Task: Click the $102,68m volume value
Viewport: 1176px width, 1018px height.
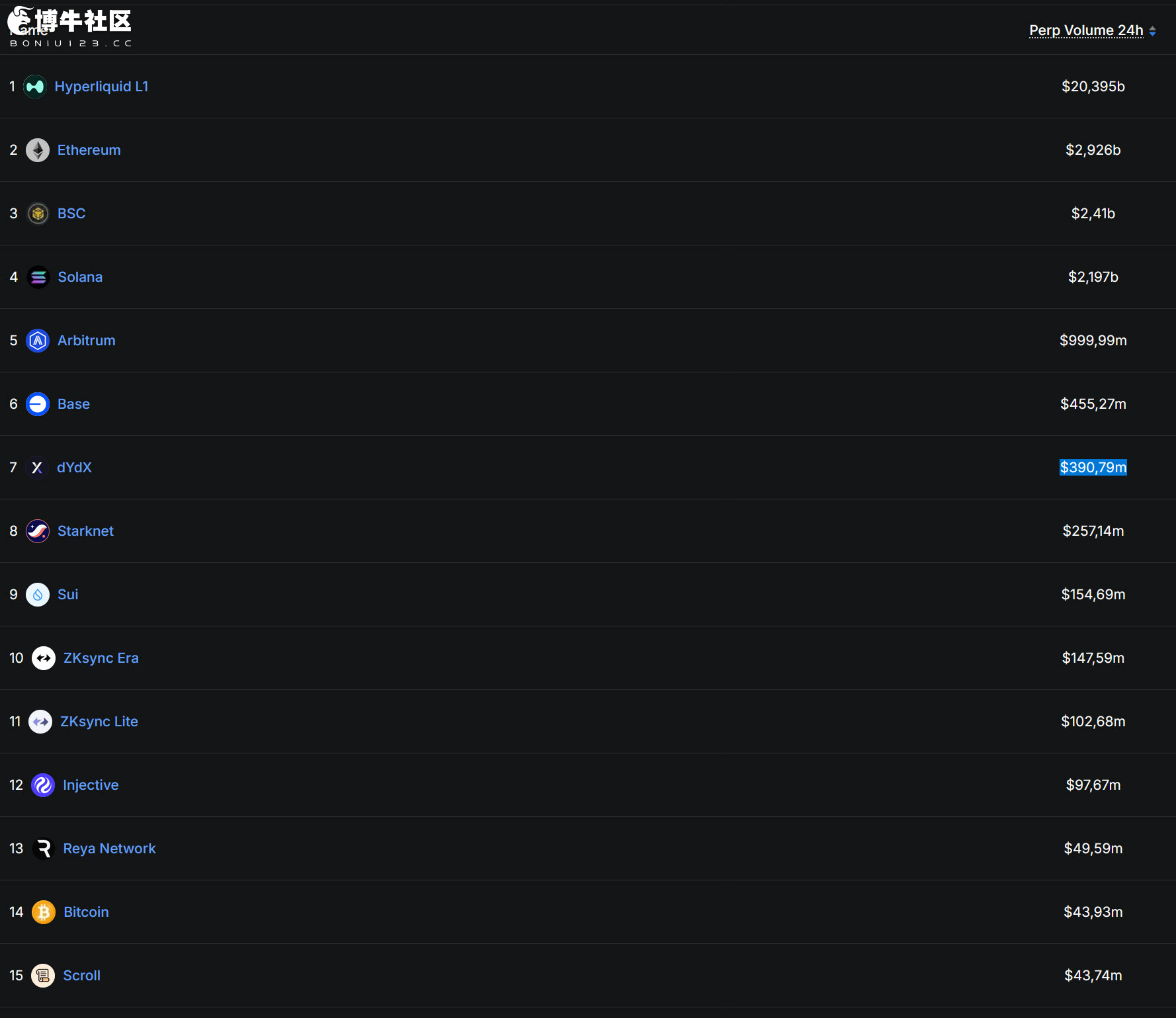Action: pos(1093,722)
